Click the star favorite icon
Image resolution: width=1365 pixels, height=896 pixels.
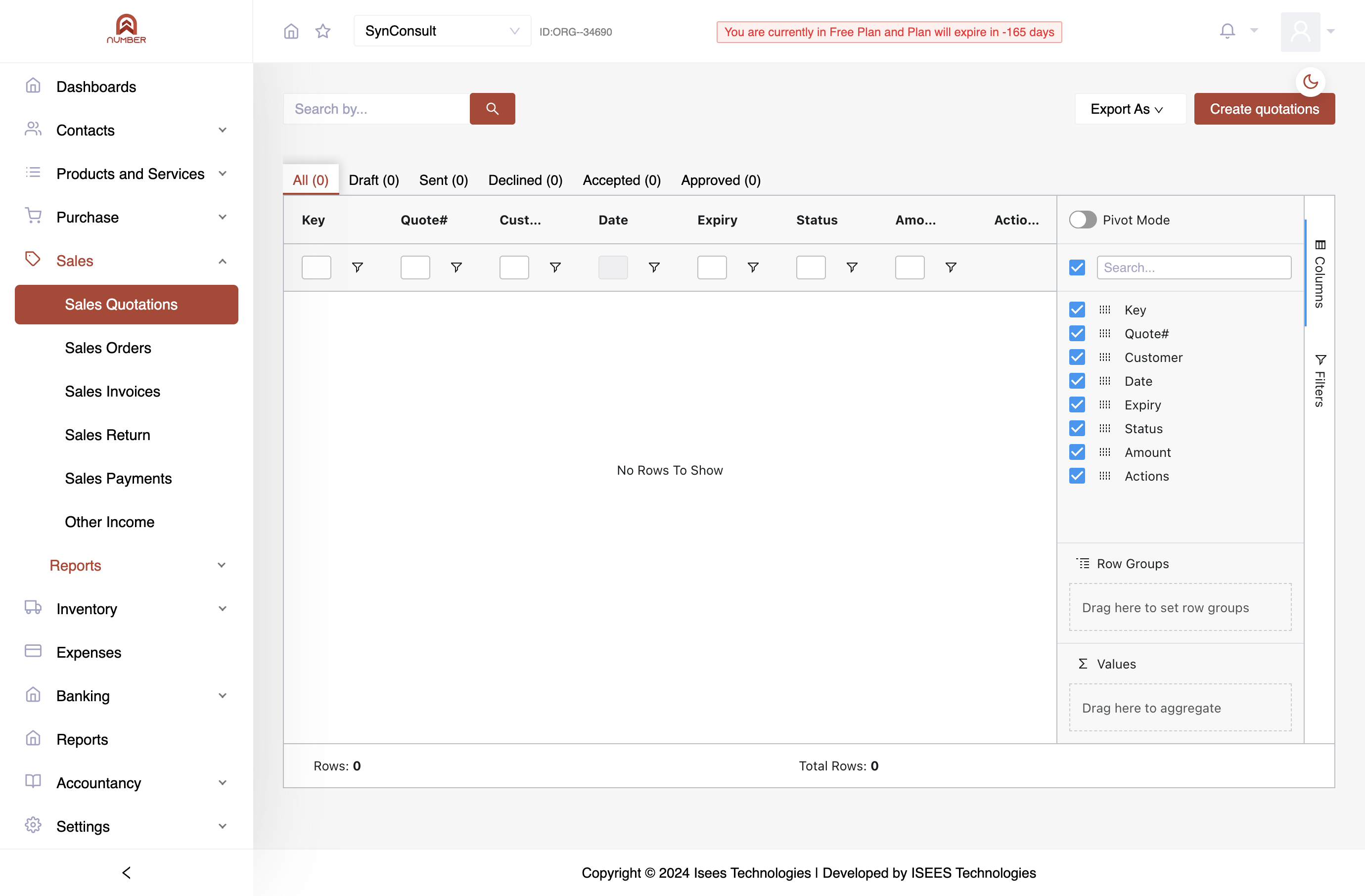[323, 31]
